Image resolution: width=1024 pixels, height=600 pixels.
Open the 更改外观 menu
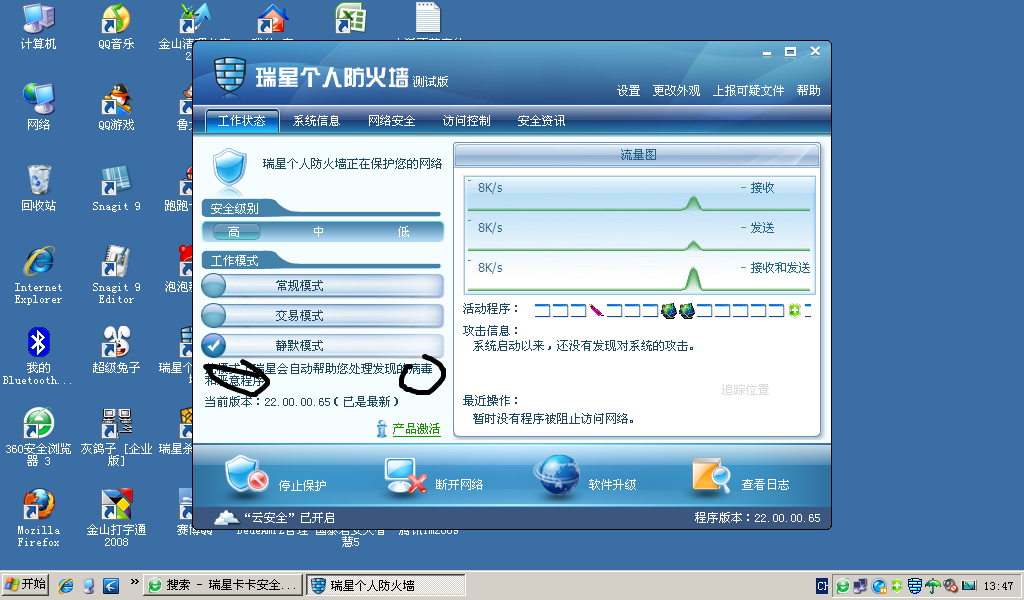(676, 91)
